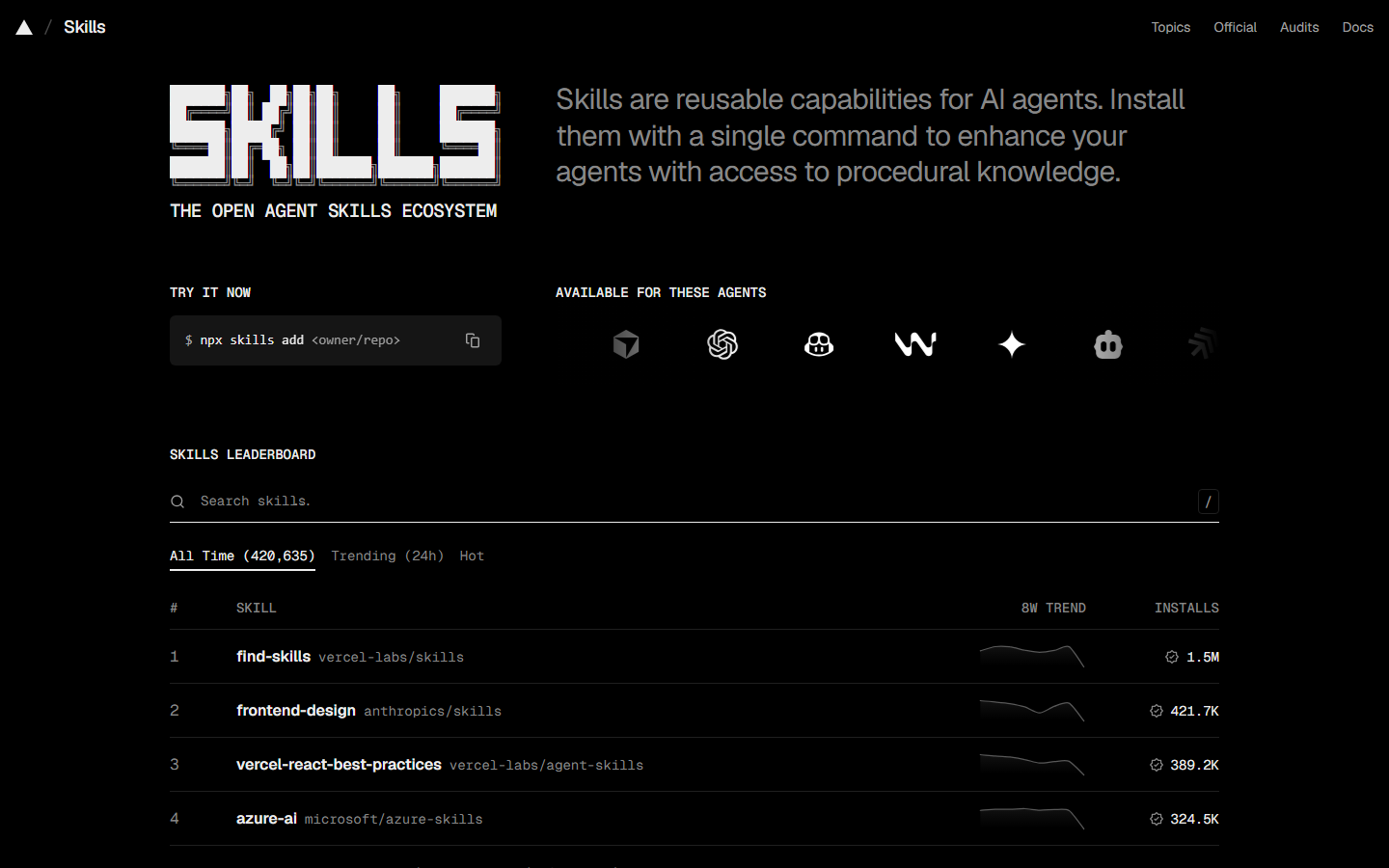Copy the npx skills add command

coord(473,340)
